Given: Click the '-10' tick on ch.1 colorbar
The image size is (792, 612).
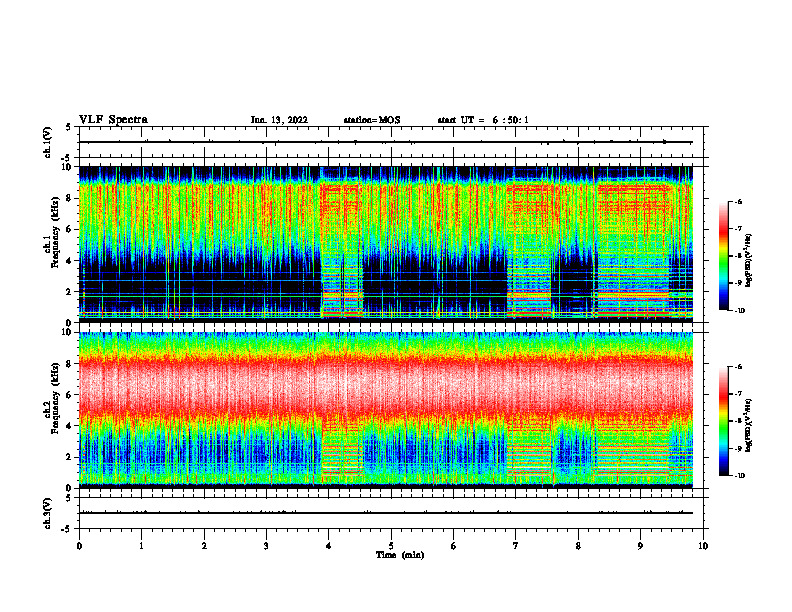Looking at the screenshot, I should pos(739,311).
